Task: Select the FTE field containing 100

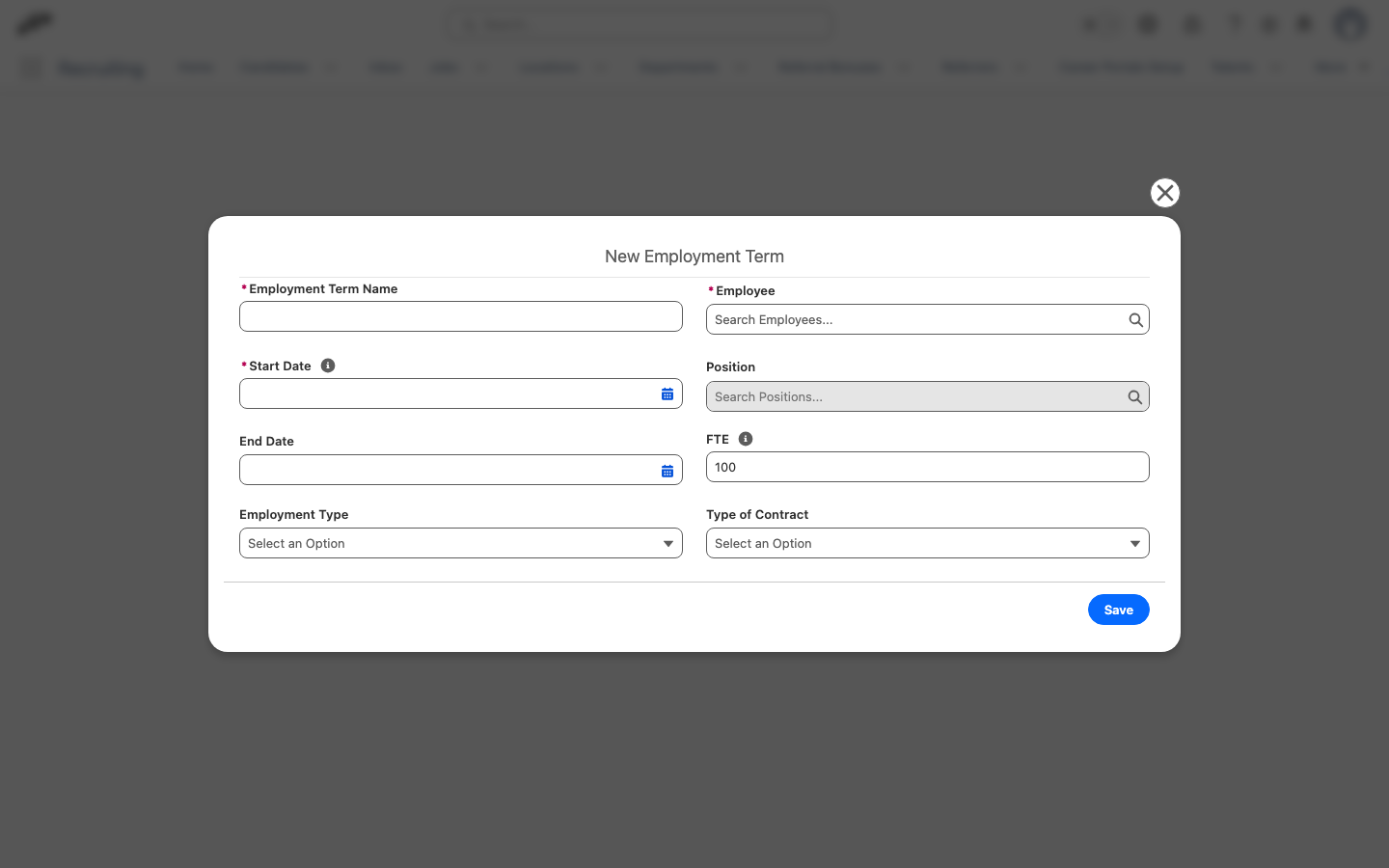Action: tap(928, 467)
